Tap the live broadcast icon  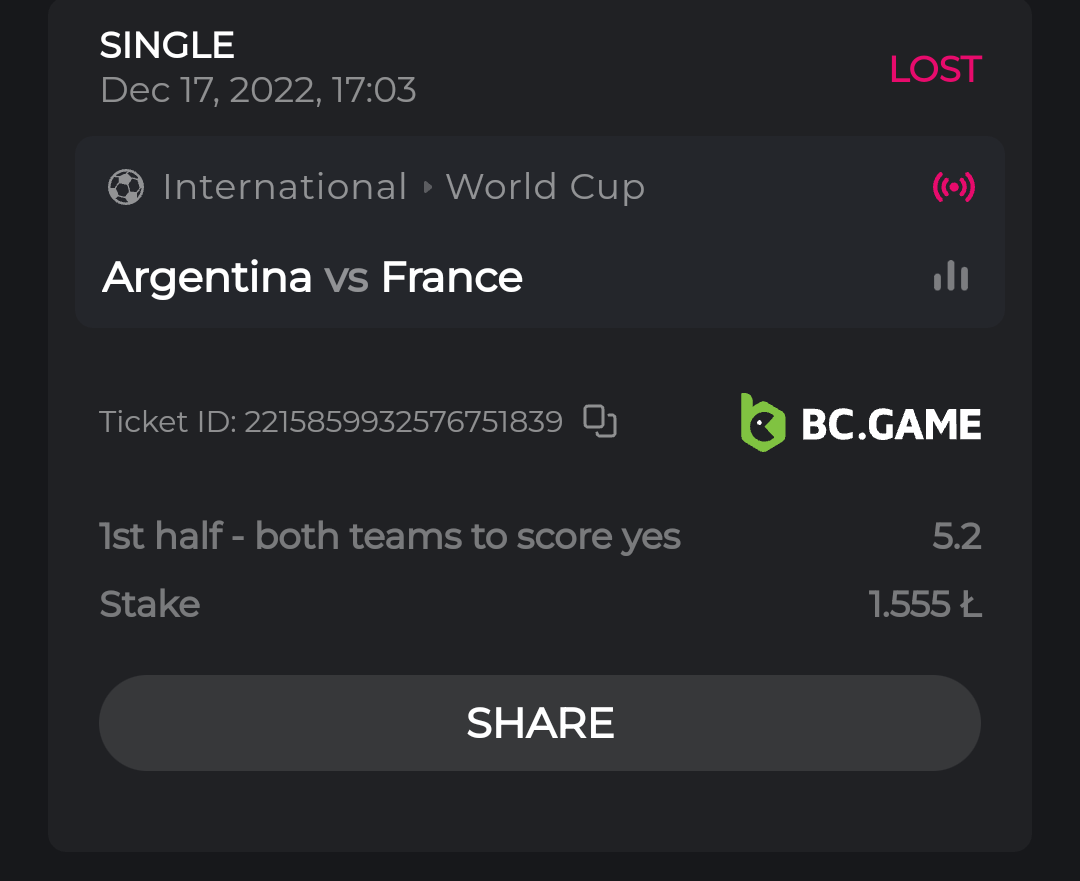tap(953, 187)
